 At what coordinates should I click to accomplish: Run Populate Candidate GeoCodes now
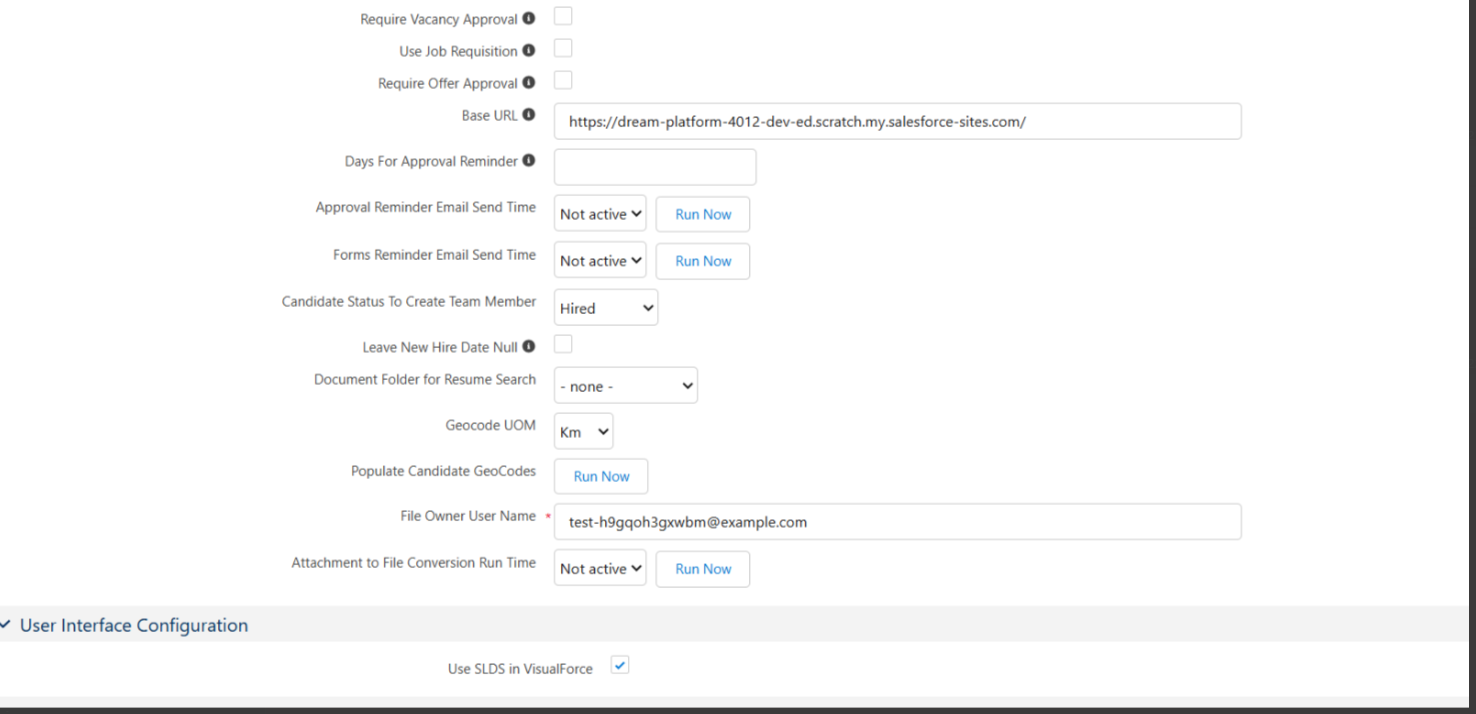601,476
